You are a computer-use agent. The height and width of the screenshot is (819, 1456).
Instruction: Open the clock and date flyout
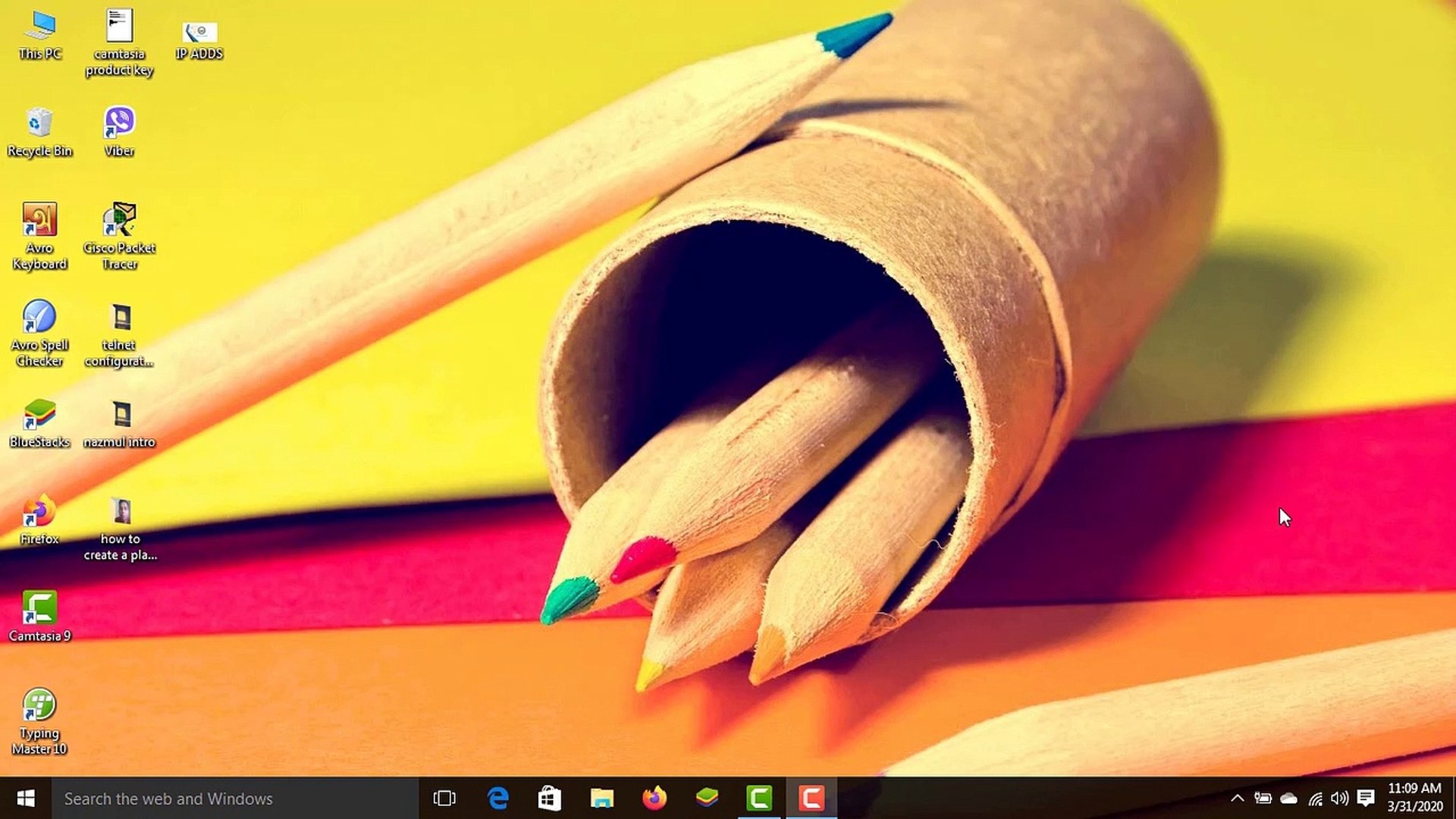pos(1414,798)
